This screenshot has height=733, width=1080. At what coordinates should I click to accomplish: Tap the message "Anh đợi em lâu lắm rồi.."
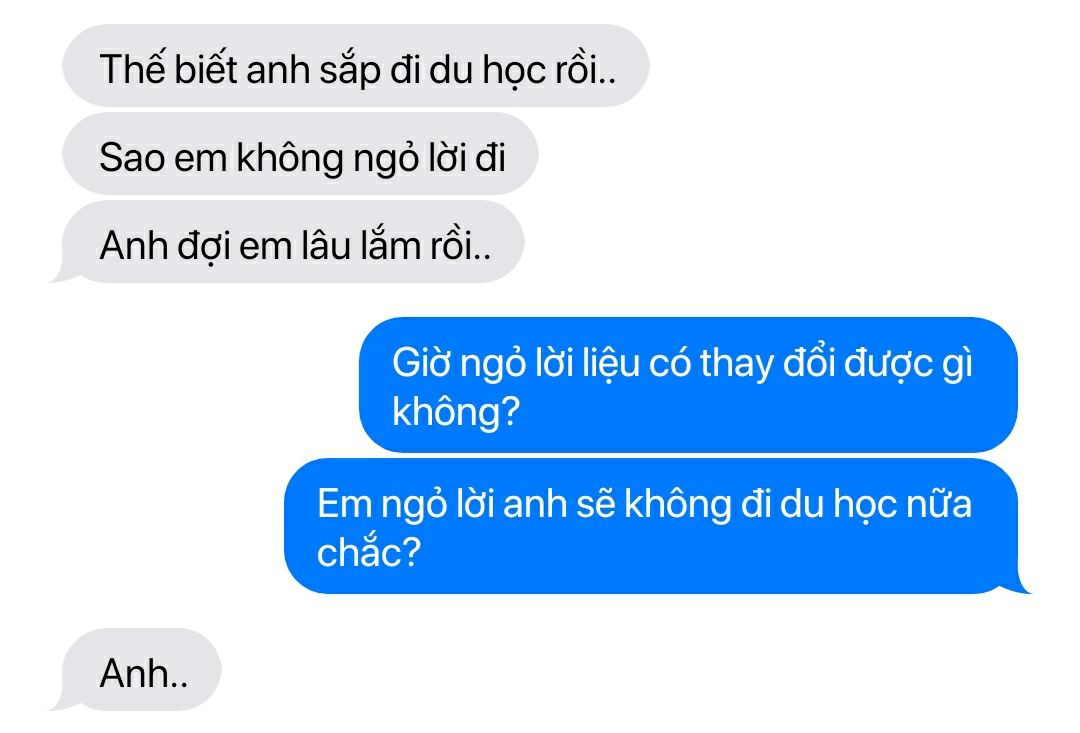point(293,242)
